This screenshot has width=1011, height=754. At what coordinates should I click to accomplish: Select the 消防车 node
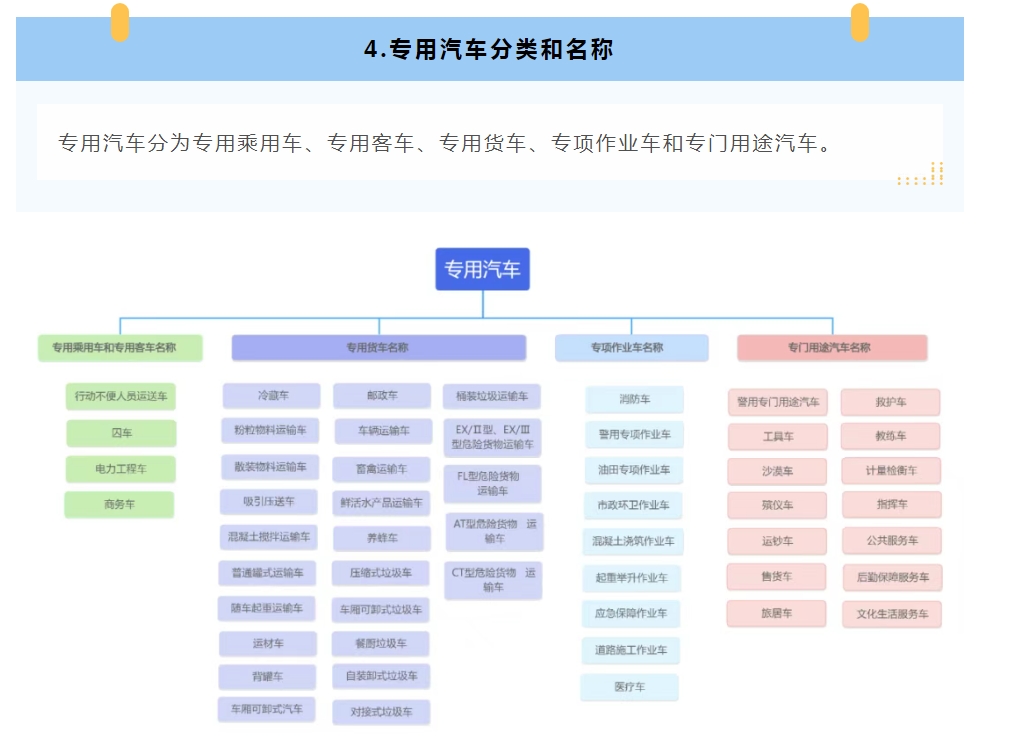(634, 400)
